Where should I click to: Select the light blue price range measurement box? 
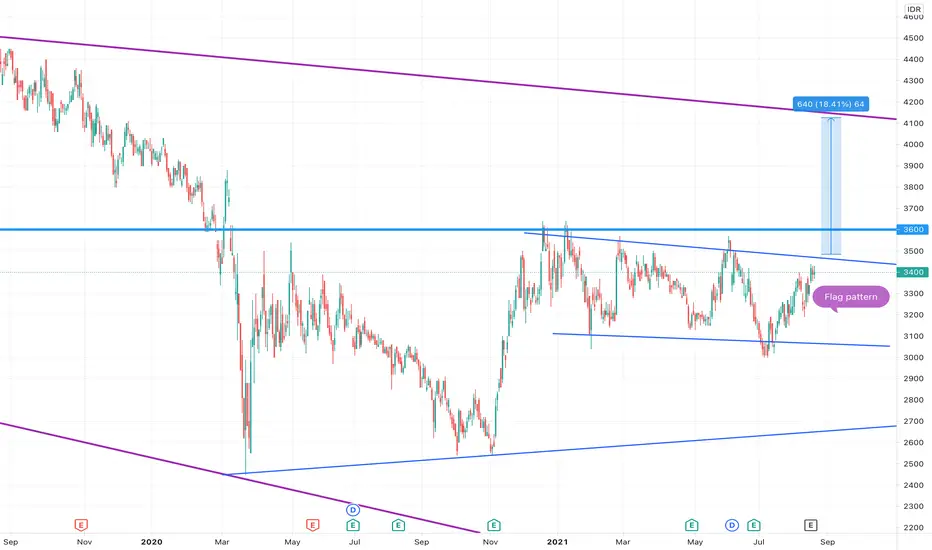831,186
